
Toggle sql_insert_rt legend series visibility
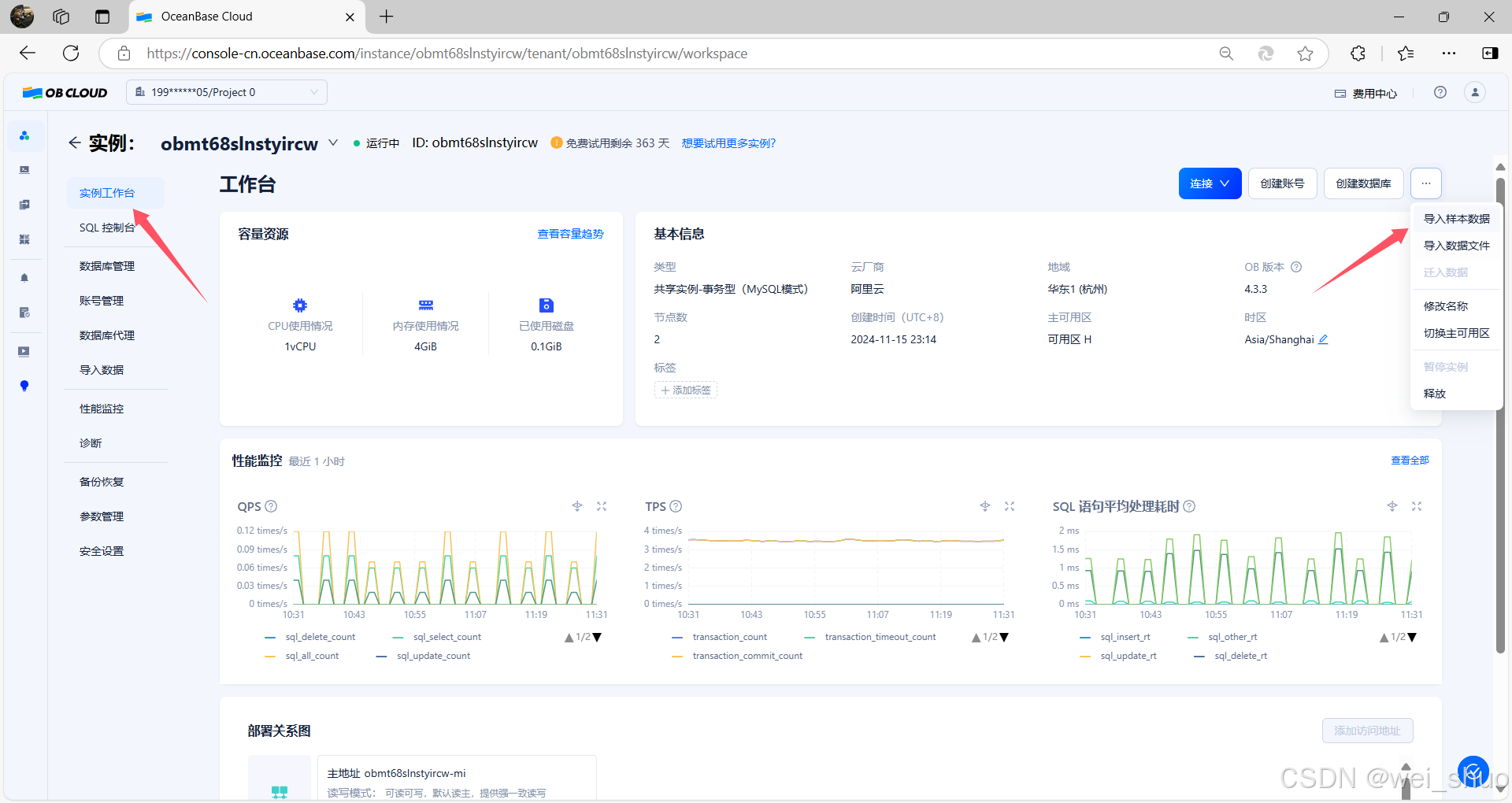(x=1125, y=637)
